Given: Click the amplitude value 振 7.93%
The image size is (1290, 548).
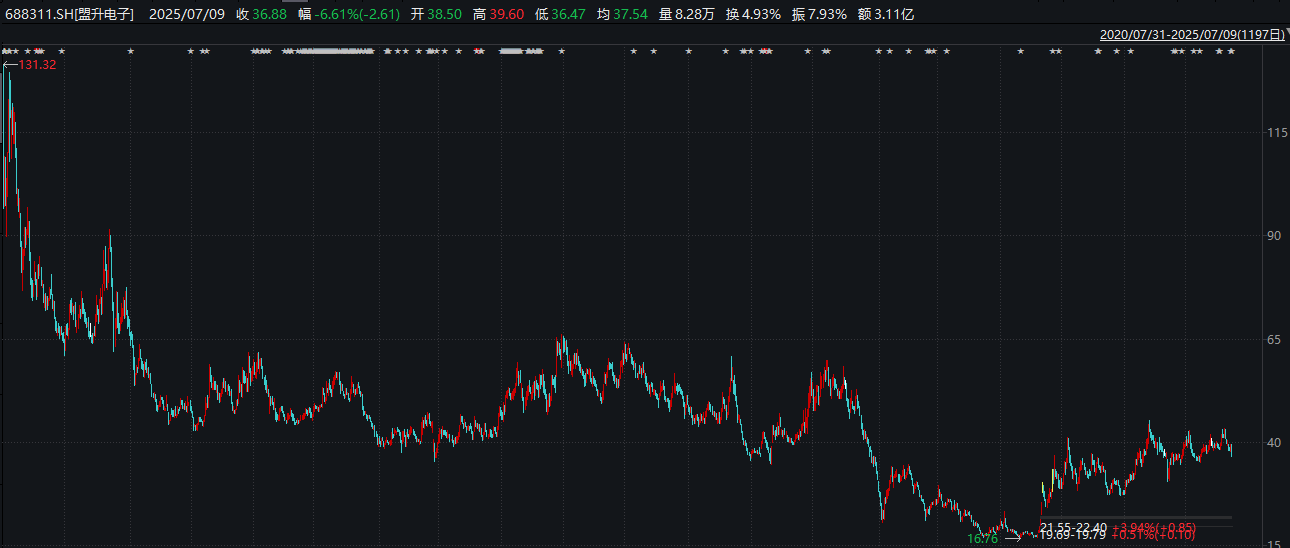Looking at the screenshot, I should 818,14.
